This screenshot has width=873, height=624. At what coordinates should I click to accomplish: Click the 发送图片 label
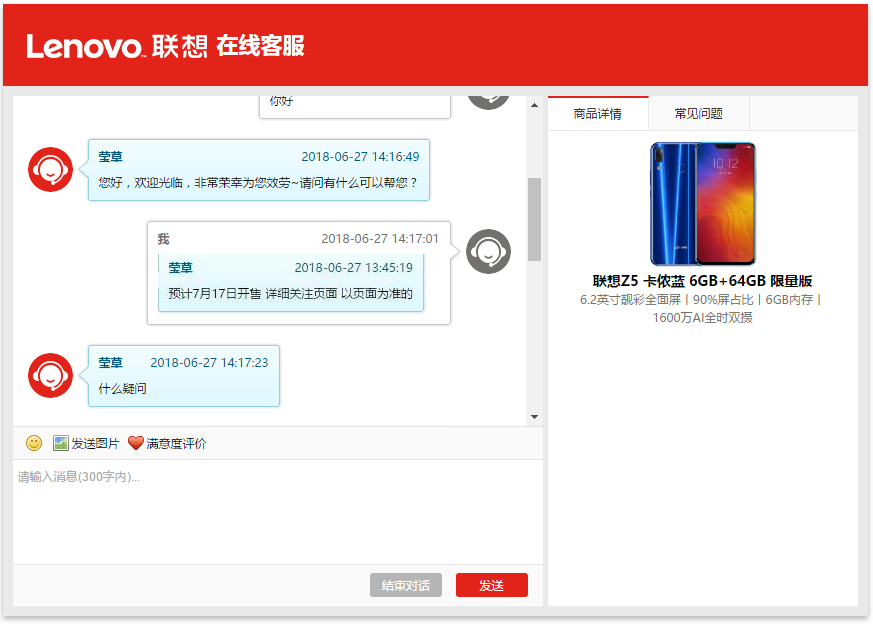pyautogui.click(x=95, y=444)
